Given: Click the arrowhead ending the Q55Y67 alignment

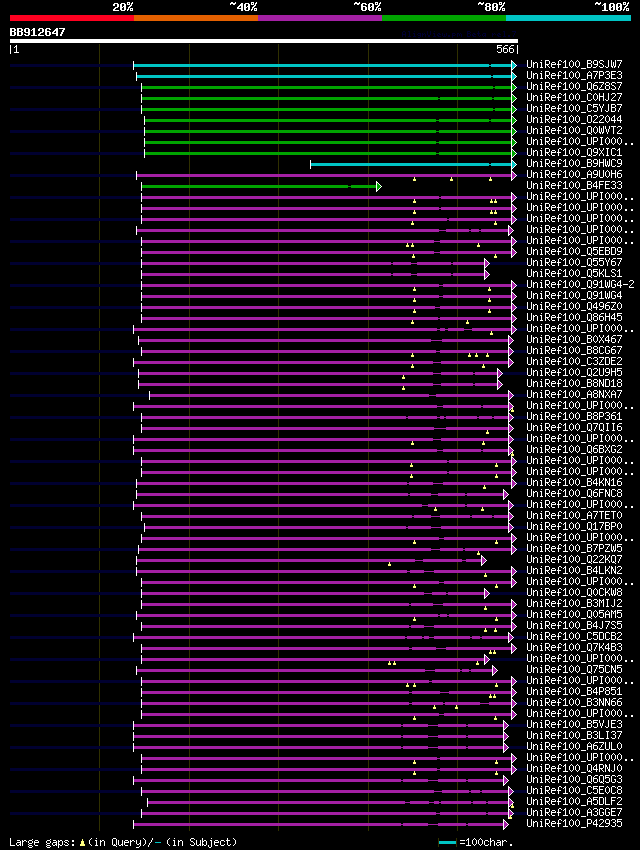Looking at the screenshot, I should pyautogui.click(x=487, y=263).
